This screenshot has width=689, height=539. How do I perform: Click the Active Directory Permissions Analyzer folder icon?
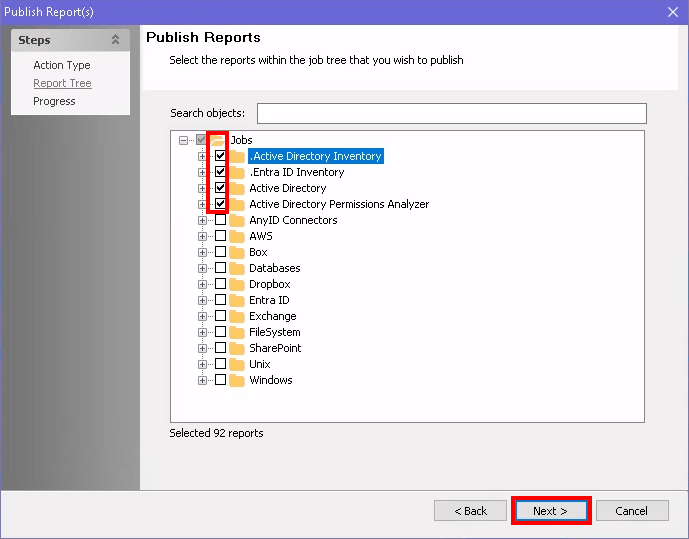point(237,204)
